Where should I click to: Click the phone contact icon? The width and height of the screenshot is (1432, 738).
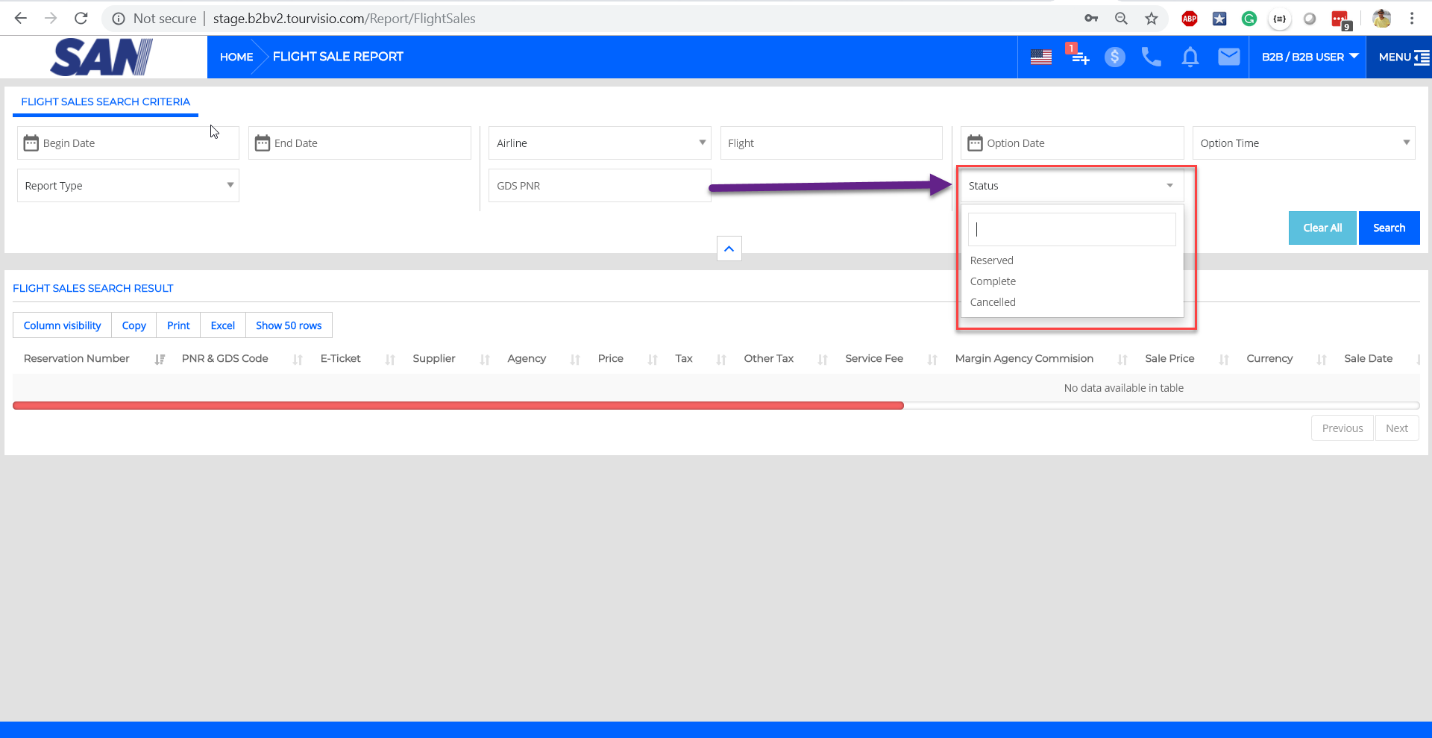click(x=1152, y=57)
